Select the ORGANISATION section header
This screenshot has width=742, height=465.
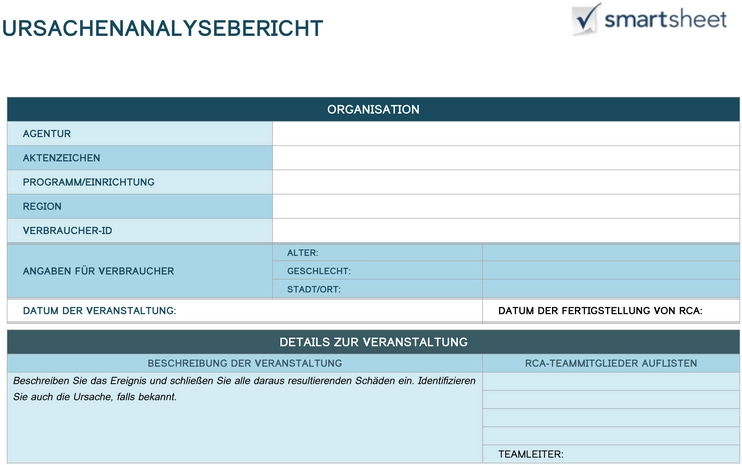point(373,109)
